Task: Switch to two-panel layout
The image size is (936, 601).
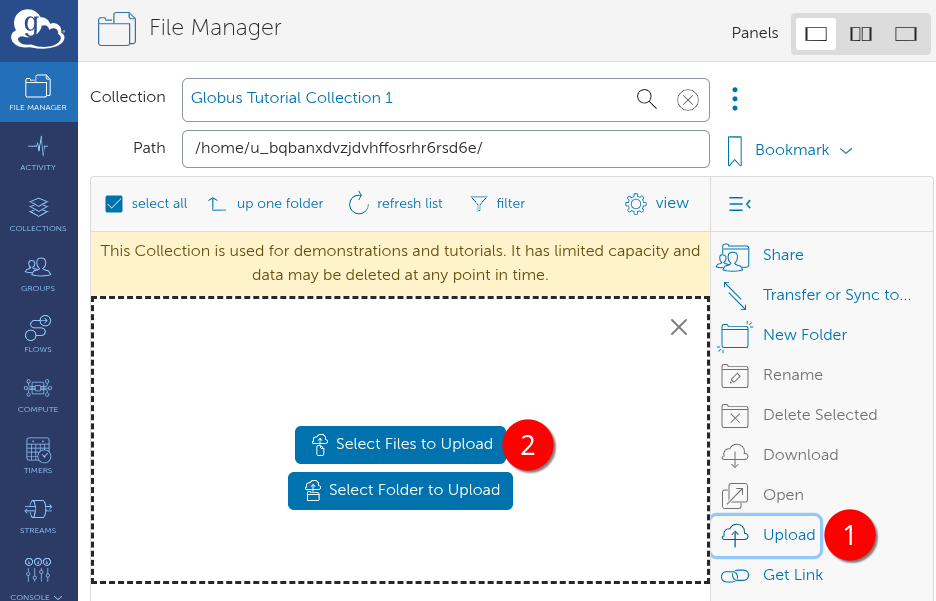Action: (861, 34)
